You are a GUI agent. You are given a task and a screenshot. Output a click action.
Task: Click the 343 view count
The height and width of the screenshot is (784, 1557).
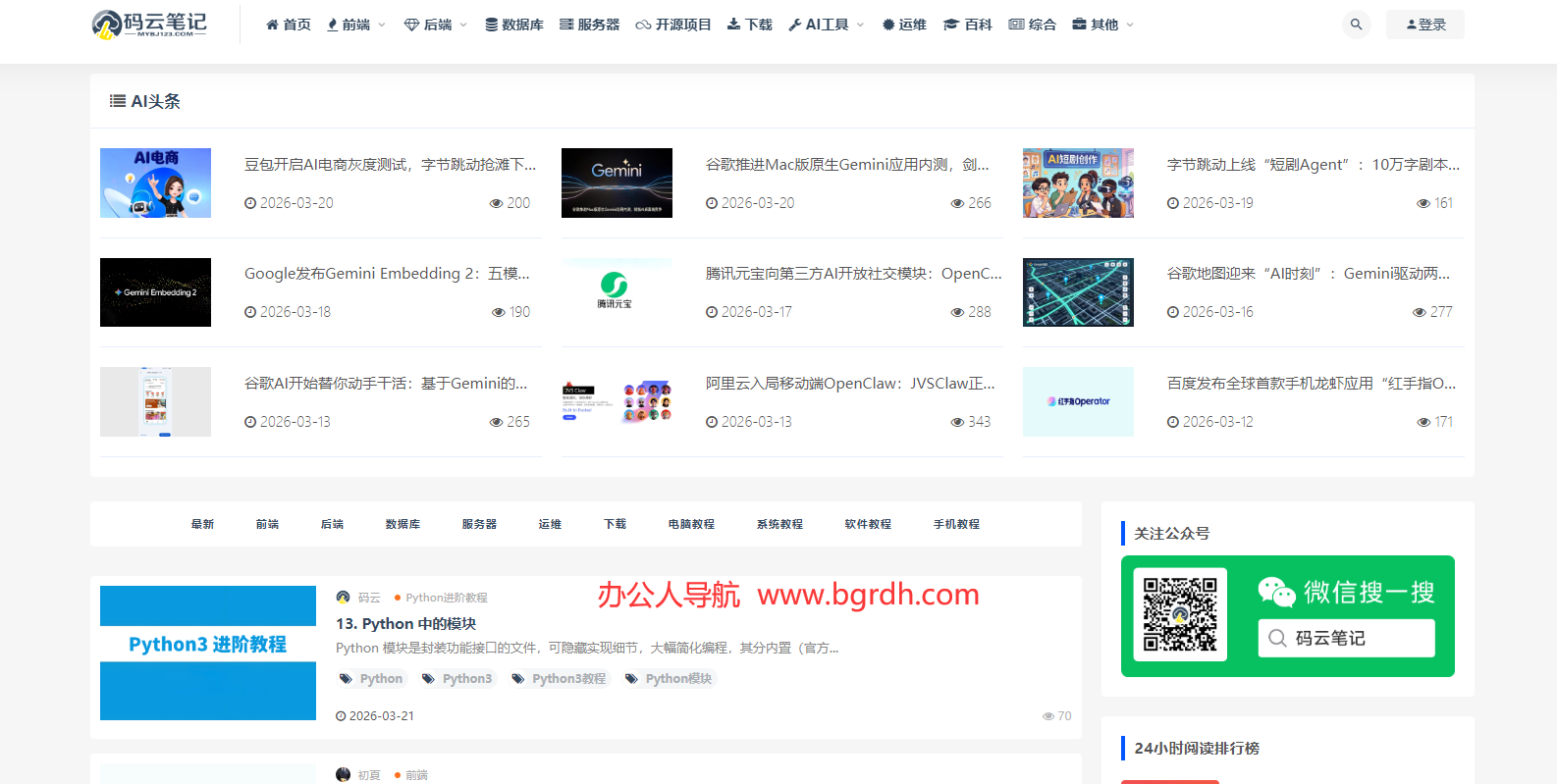coord(971,422)
